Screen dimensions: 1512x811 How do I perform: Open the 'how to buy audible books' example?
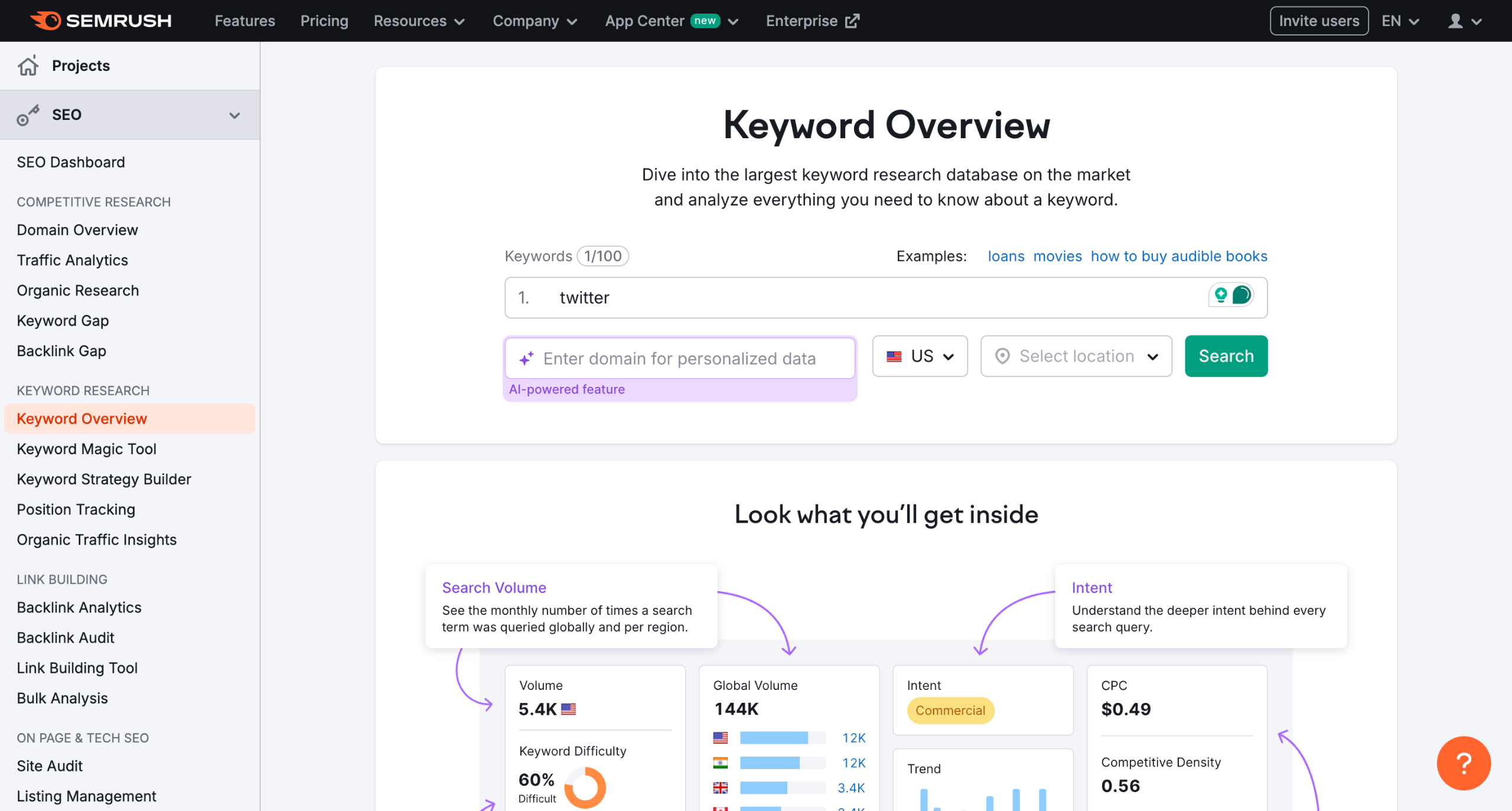pos(1179,256)
